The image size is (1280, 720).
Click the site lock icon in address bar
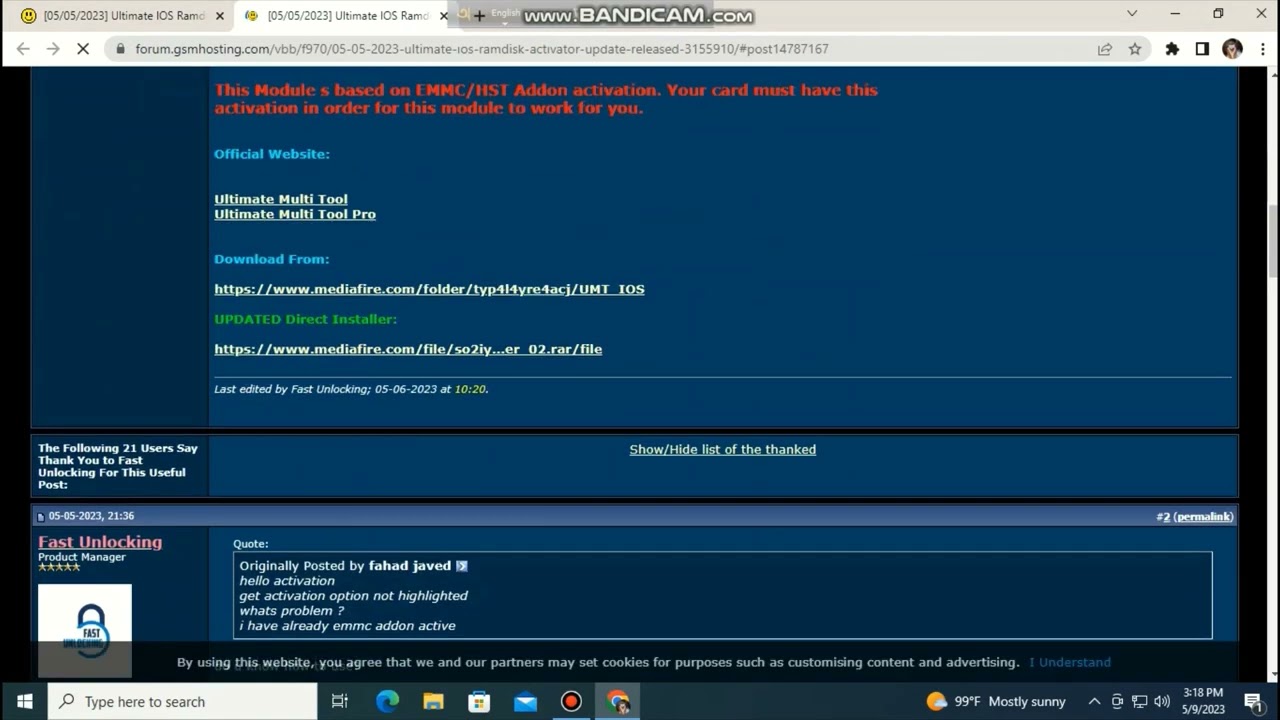coord(120,49)
